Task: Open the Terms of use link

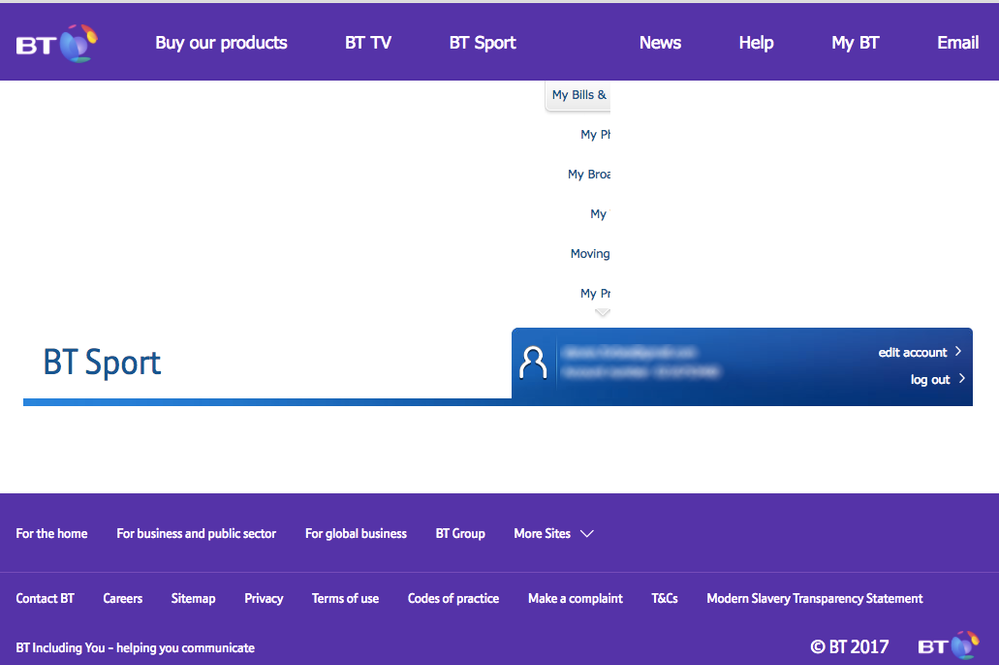Action: (x=345, y=598)
